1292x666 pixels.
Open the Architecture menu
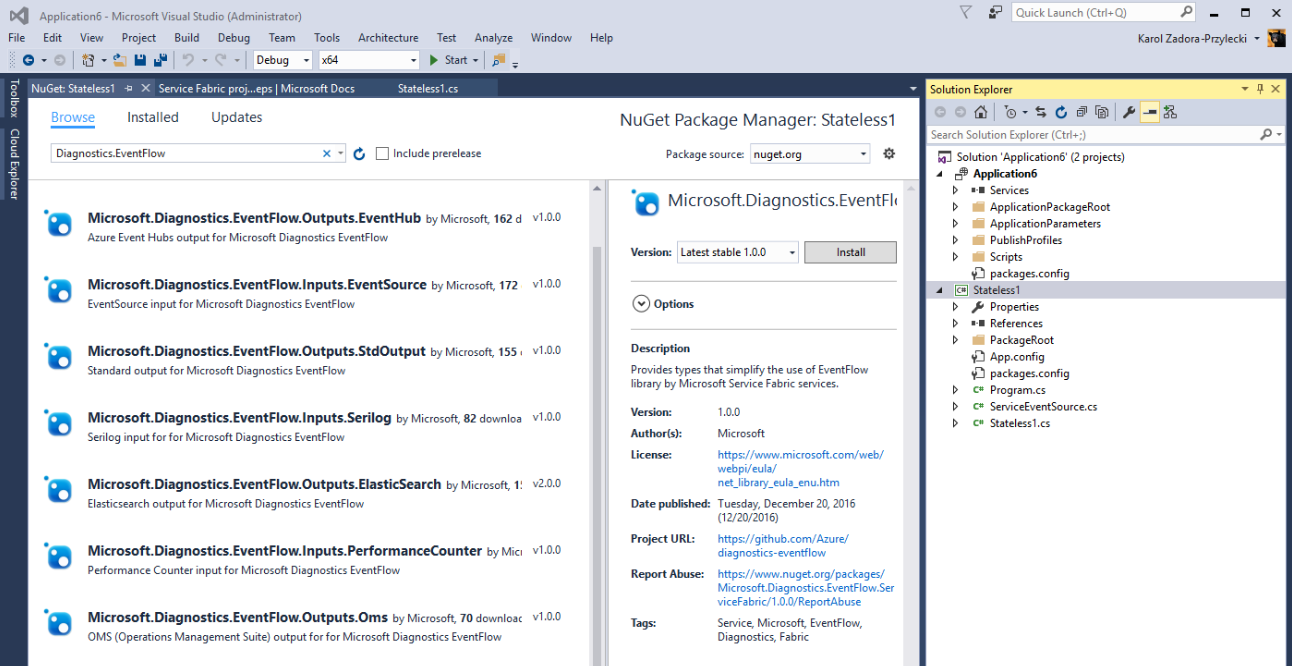(388, 37)
